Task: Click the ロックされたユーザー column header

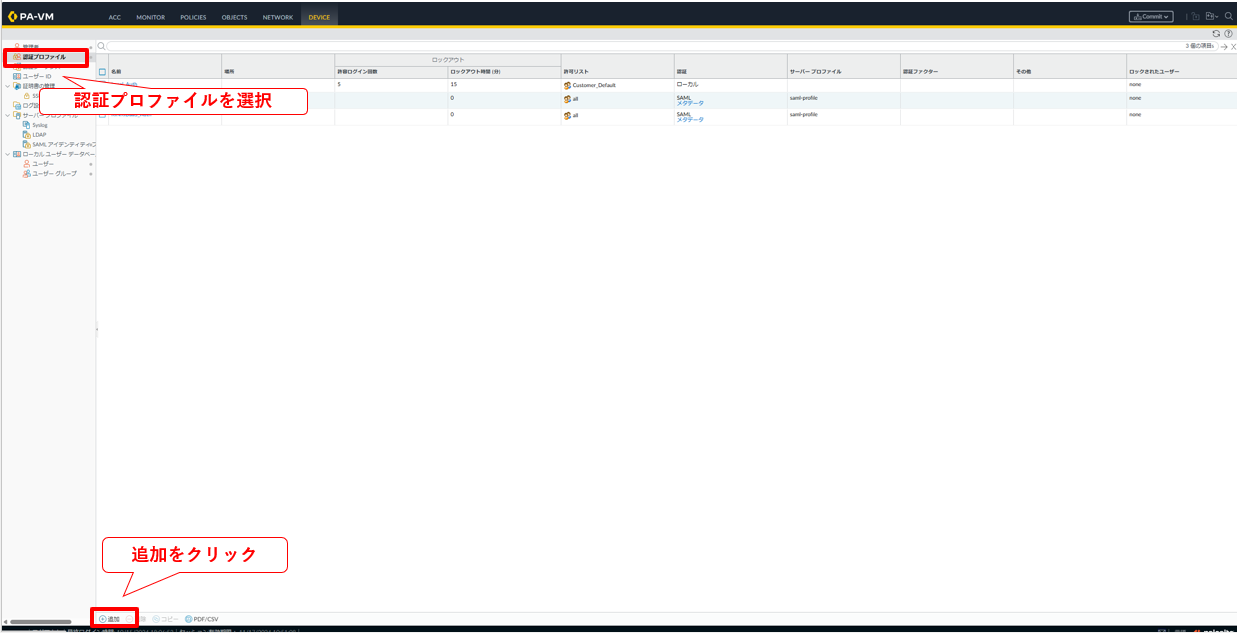Action: click(x=1181, y=72)
